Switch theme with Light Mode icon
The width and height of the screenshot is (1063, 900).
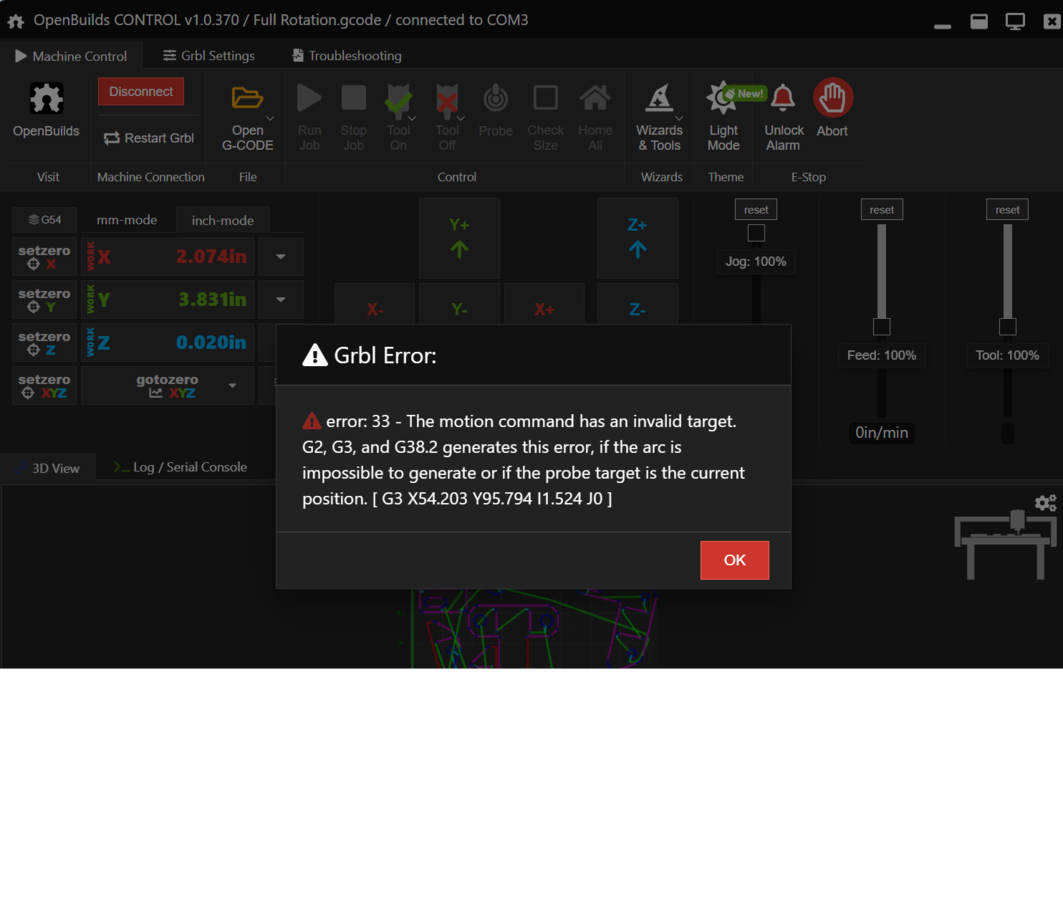(x=723, y=99)
